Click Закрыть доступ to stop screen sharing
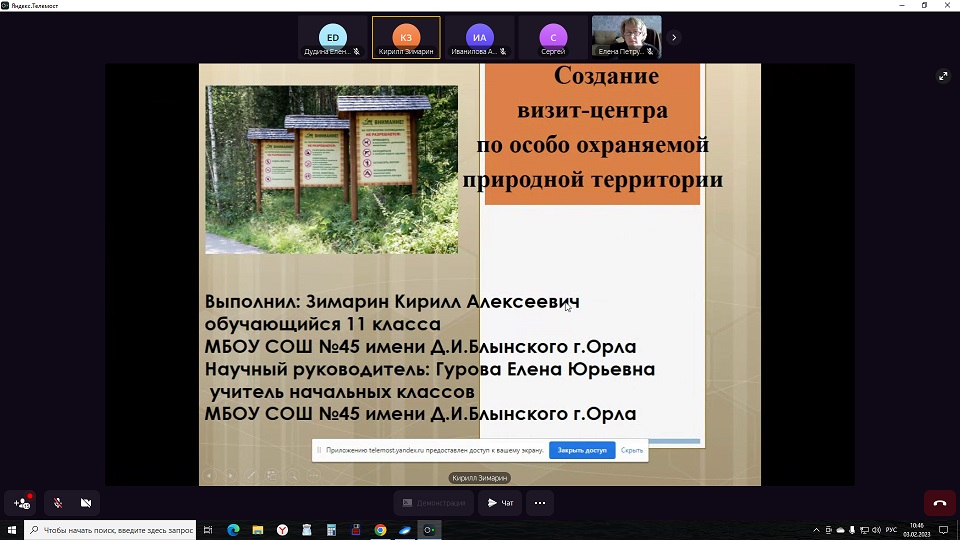This screenshot has width=960, height=540. 582,450
